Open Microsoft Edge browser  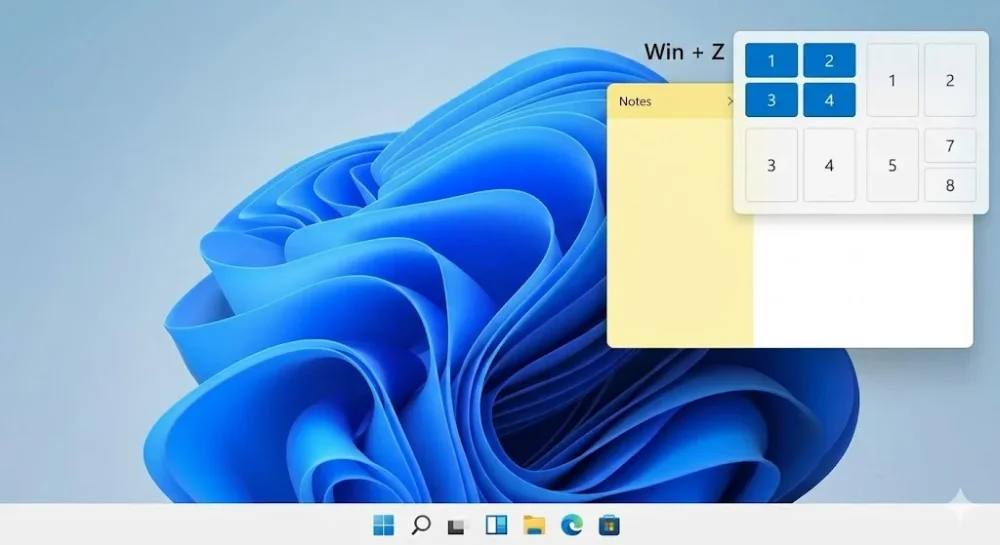571,525
